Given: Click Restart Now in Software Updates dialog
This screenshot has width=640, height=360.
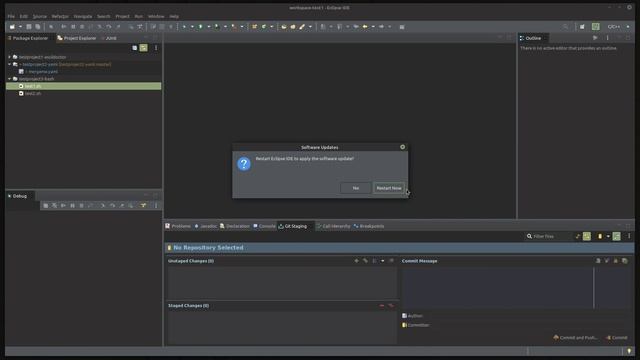Looking at the screenshot, I should coord(389,188).
